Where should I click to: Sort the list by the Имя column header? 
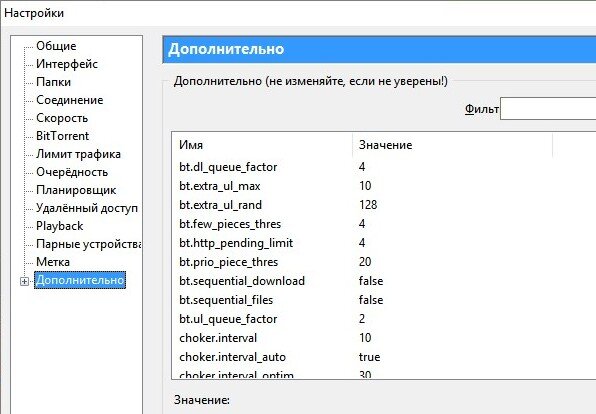point(262,145)
